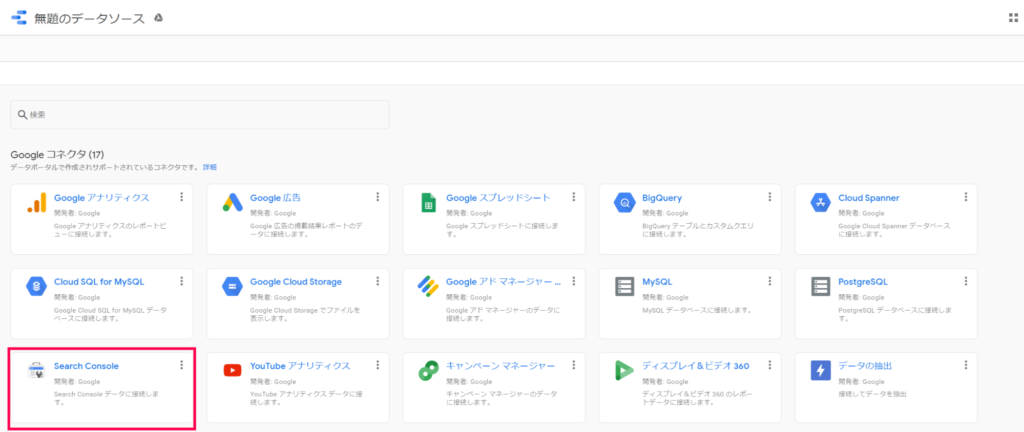Click the magnifier icon in the search box
Screen dimensions: 1024x432
coord(22,114)
